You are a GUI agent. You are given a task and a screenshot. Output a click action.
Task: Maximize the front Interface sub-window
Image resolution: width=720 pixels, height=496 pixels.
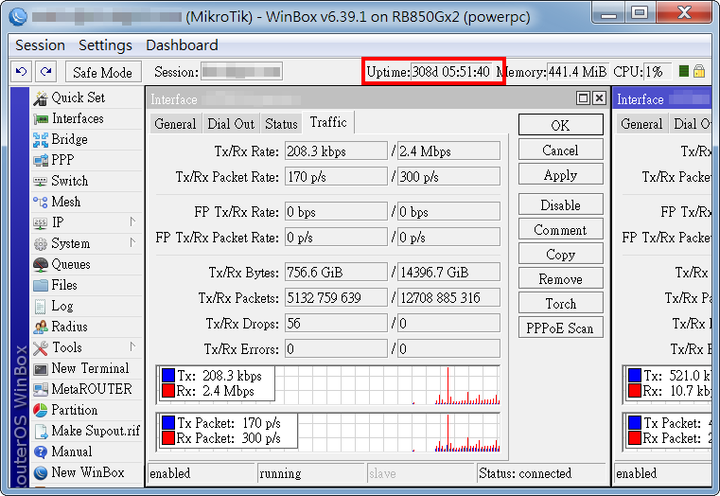coord(583,98)
